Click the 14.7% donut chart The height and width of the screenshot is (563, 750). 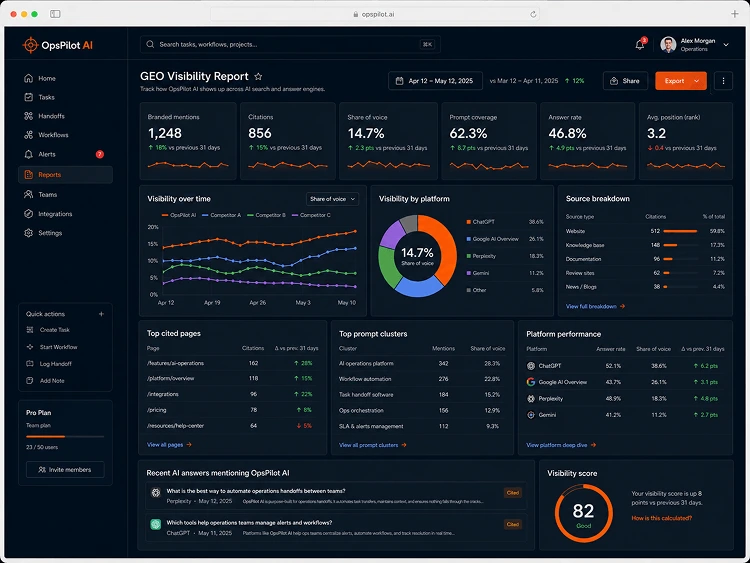[418, 256]
